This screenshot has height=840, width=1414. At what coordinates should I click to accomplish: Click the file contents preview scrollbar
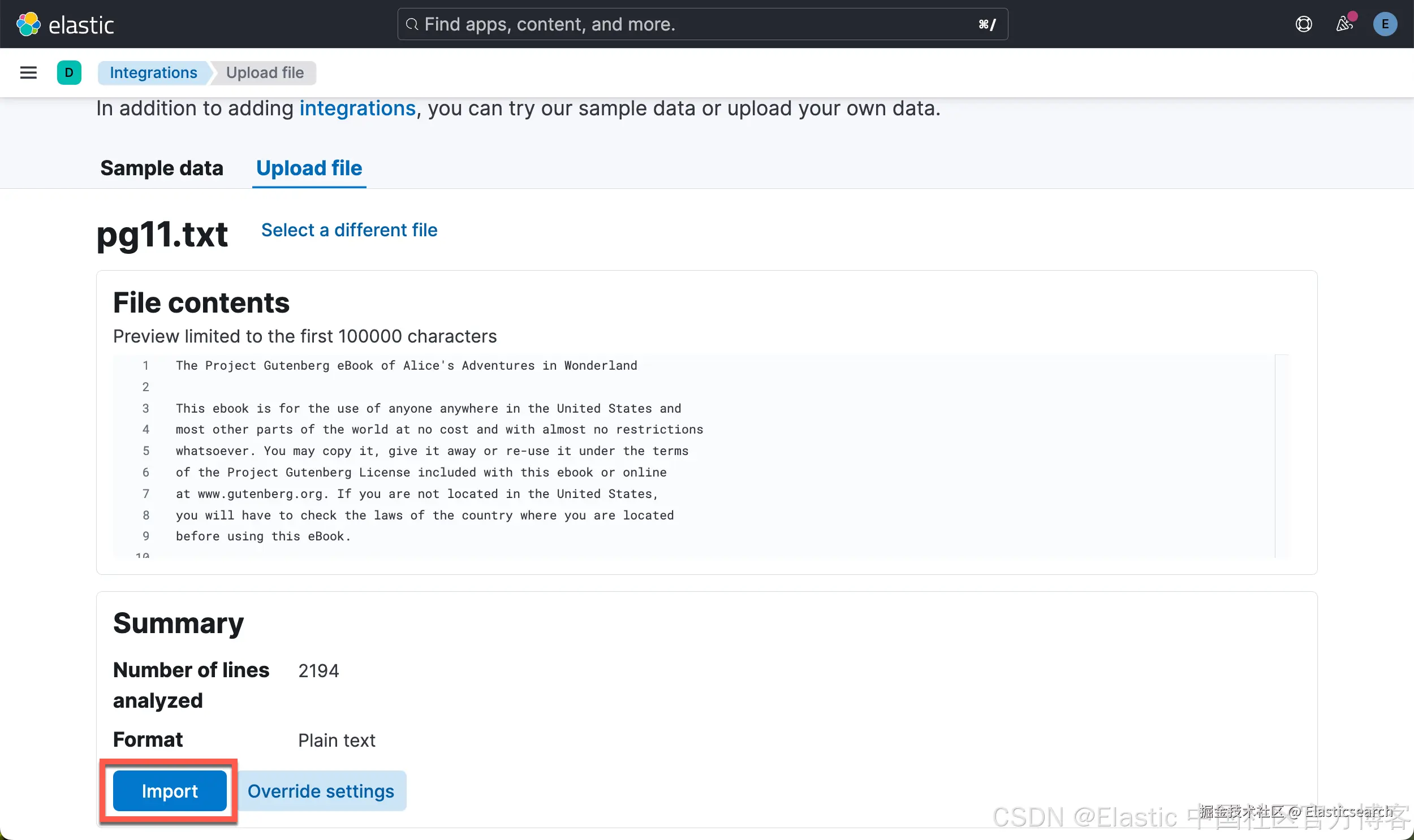pos(1282,456)
